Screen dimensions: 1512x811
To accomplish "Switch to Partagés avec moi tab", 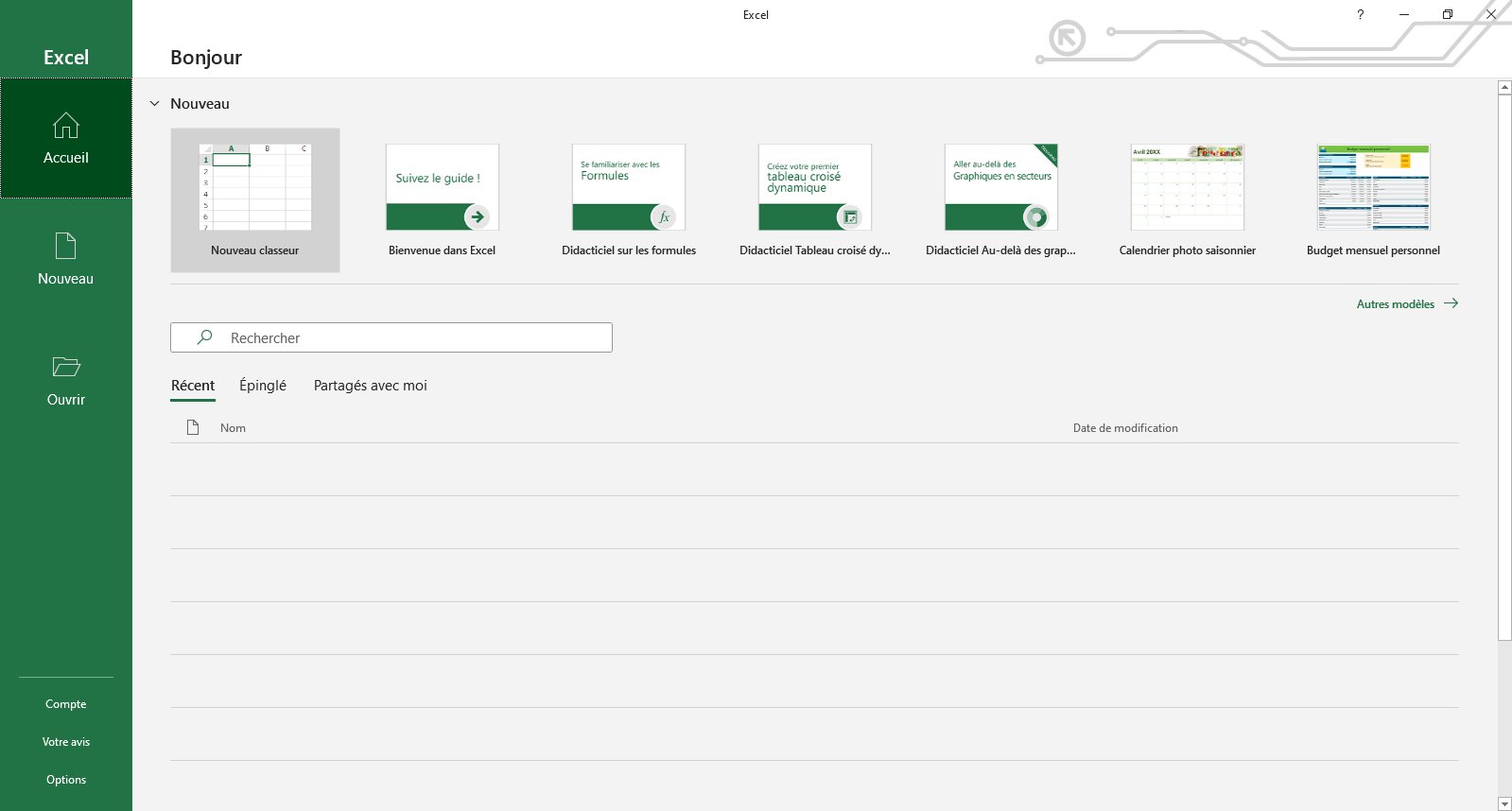I will [x=371, y=386].
